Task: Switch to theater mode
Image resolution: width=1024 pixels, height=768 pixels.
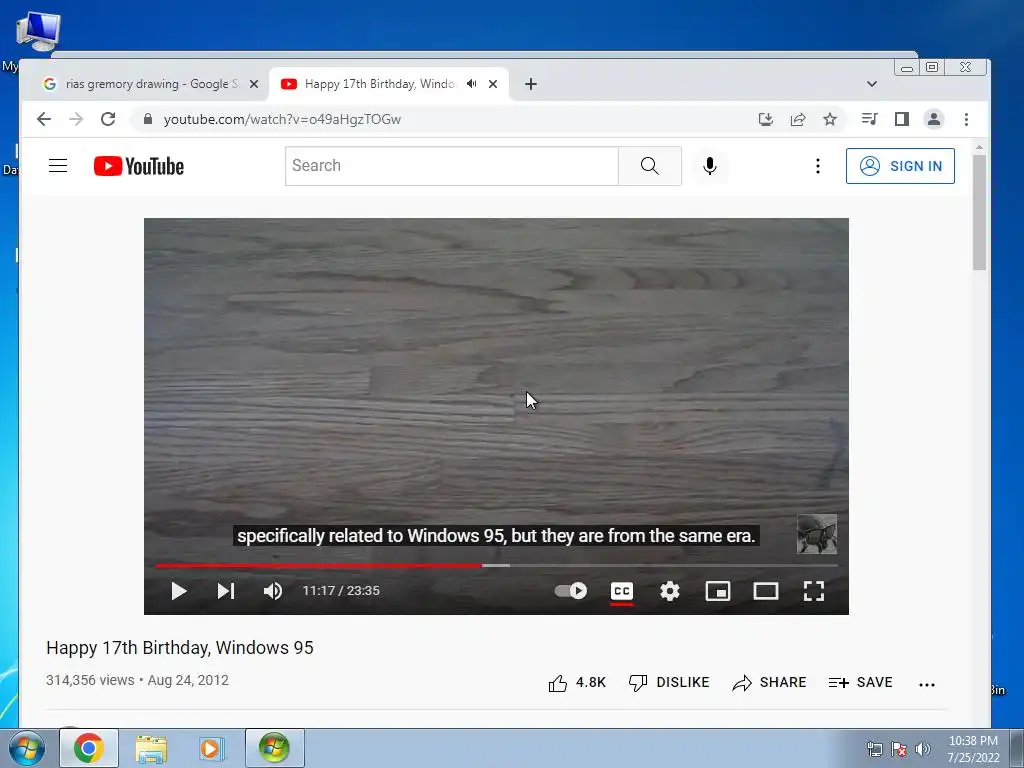Action: click(x=765, y=591)
